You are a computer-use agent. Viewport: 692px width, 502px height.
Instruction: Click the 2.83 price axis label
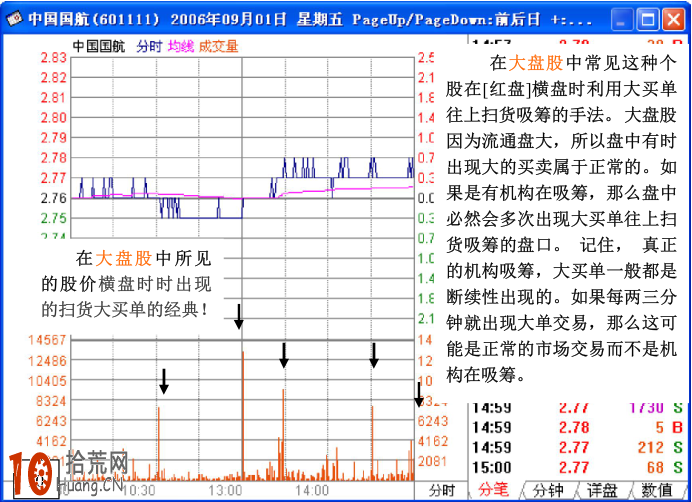pos(53,58)
